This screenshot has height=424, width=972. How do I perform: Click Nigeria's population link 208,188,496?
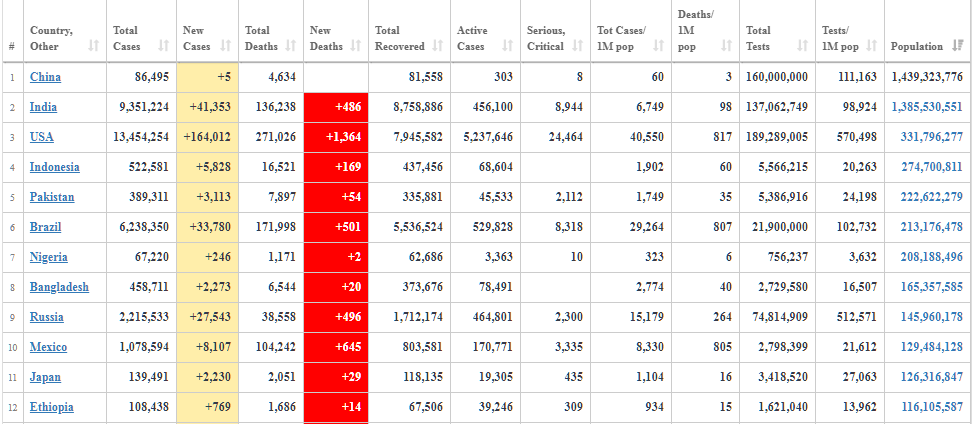tap(932, 257)
